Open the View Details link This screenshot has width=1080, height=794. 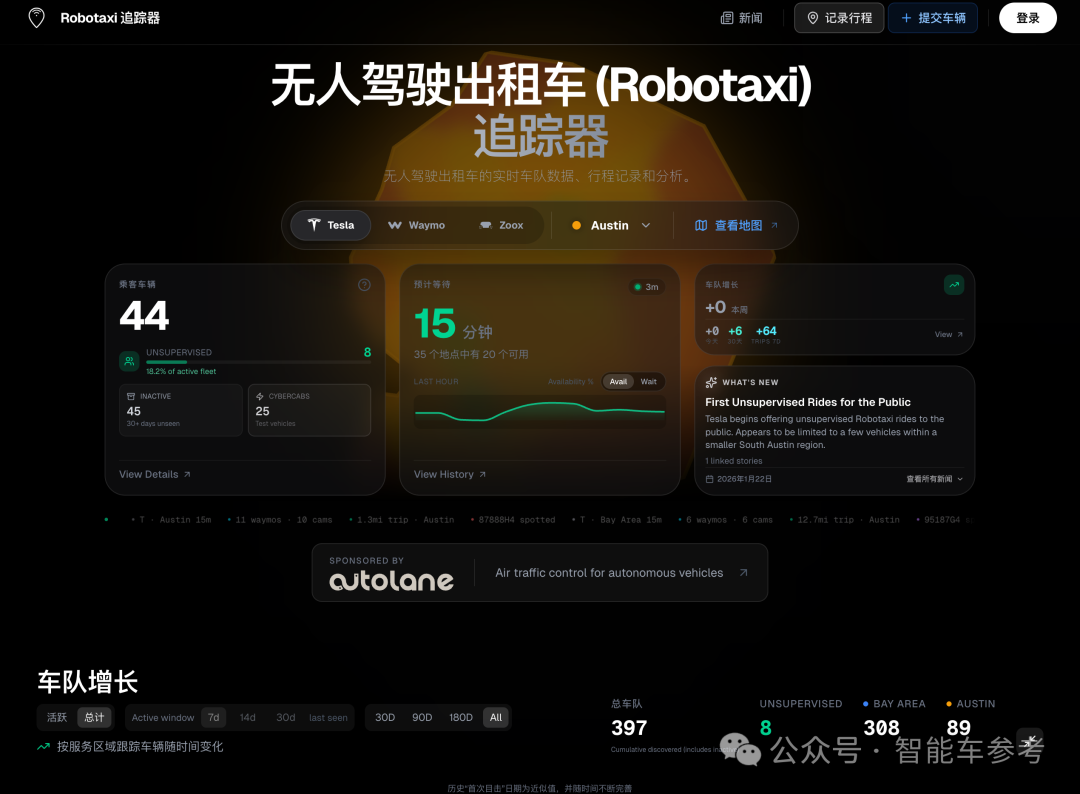pos(154,474)
